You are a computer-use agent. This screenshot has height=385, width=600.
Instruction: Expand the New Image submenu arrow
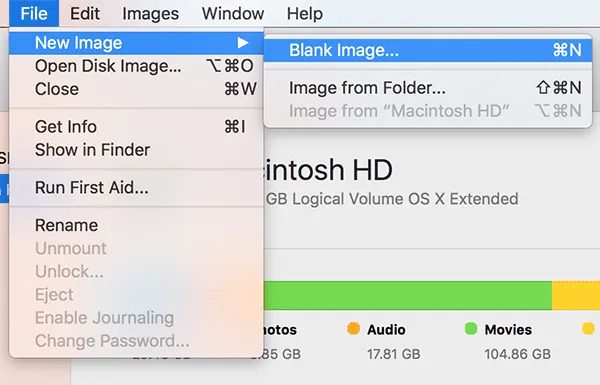pyautogui.click(x=243, y=42)
